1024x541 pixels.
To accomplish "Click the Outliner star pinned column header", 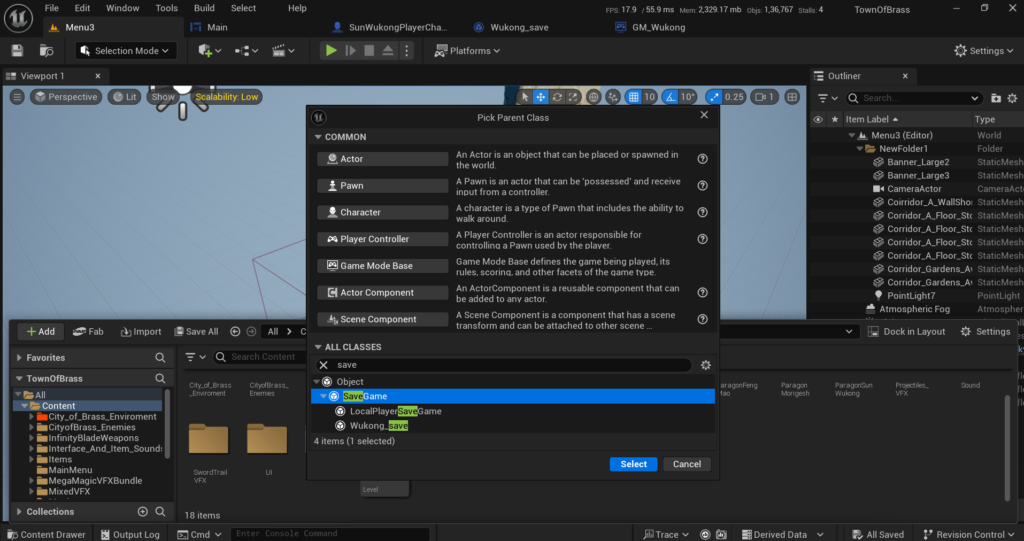I will coord(835,120).
